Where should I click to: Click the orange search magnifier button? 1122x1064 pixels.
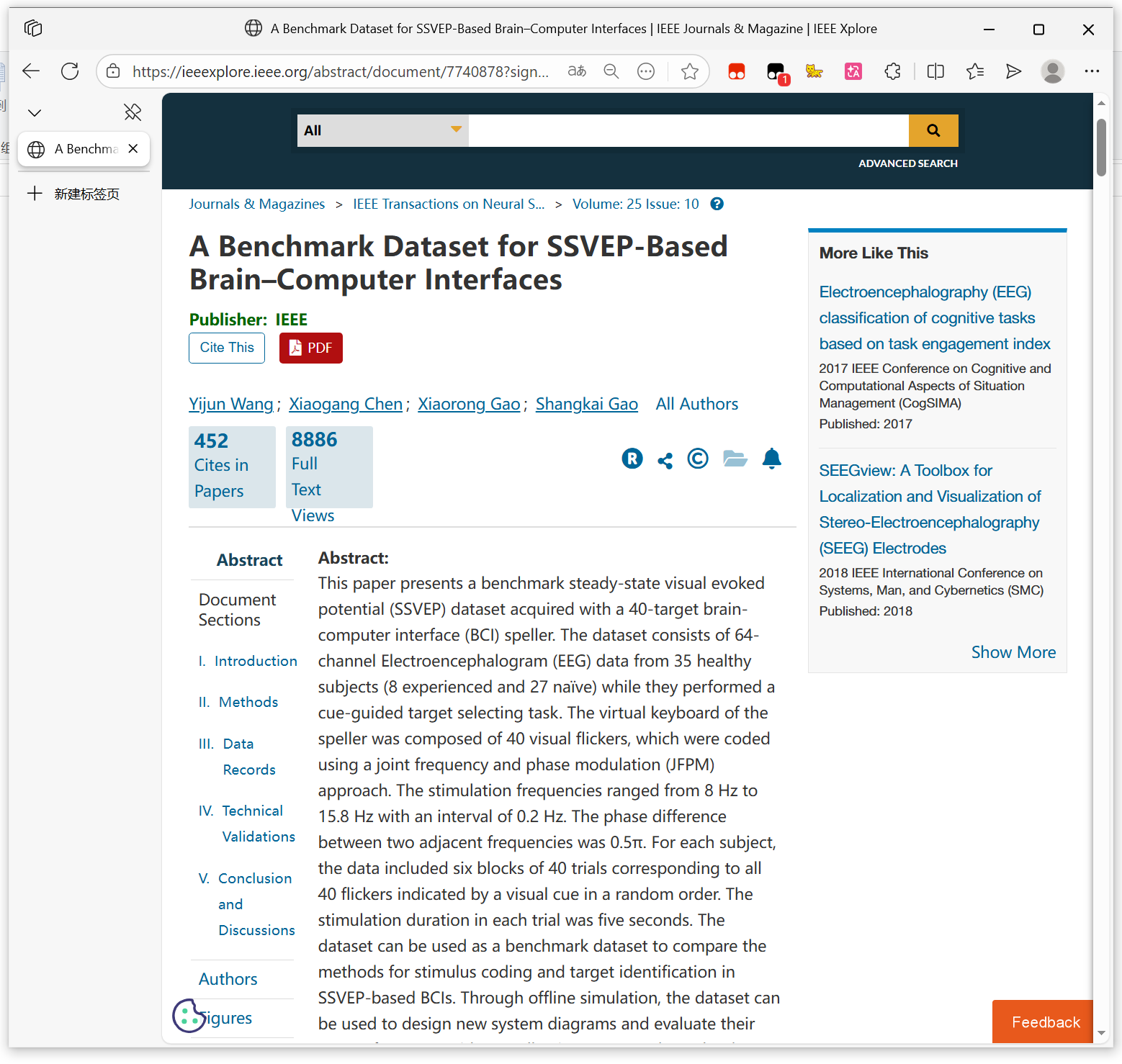coord(933,130)
